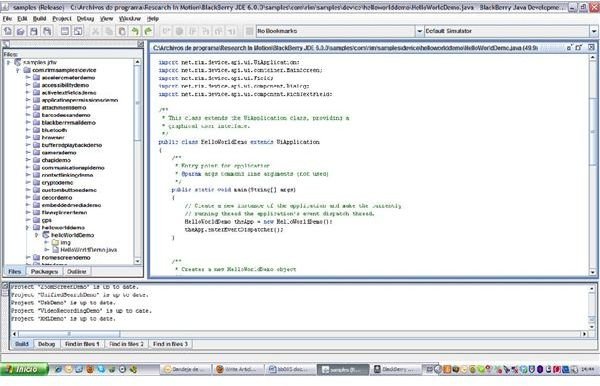Viewport: 600px width, 386px height.
Task: Click the Open file toolbar icon
Action: tap(21, 31)
